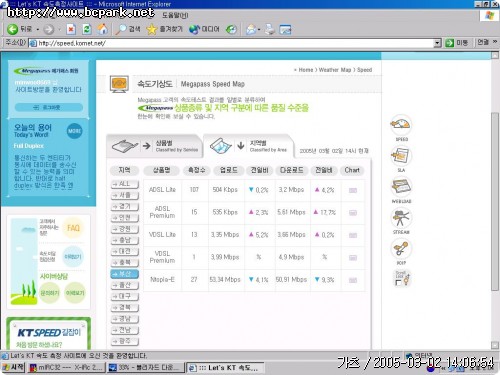Open the Mail icon dropdown arrow
The width and height of the screenshot is (500, 375).
[259, 30]
